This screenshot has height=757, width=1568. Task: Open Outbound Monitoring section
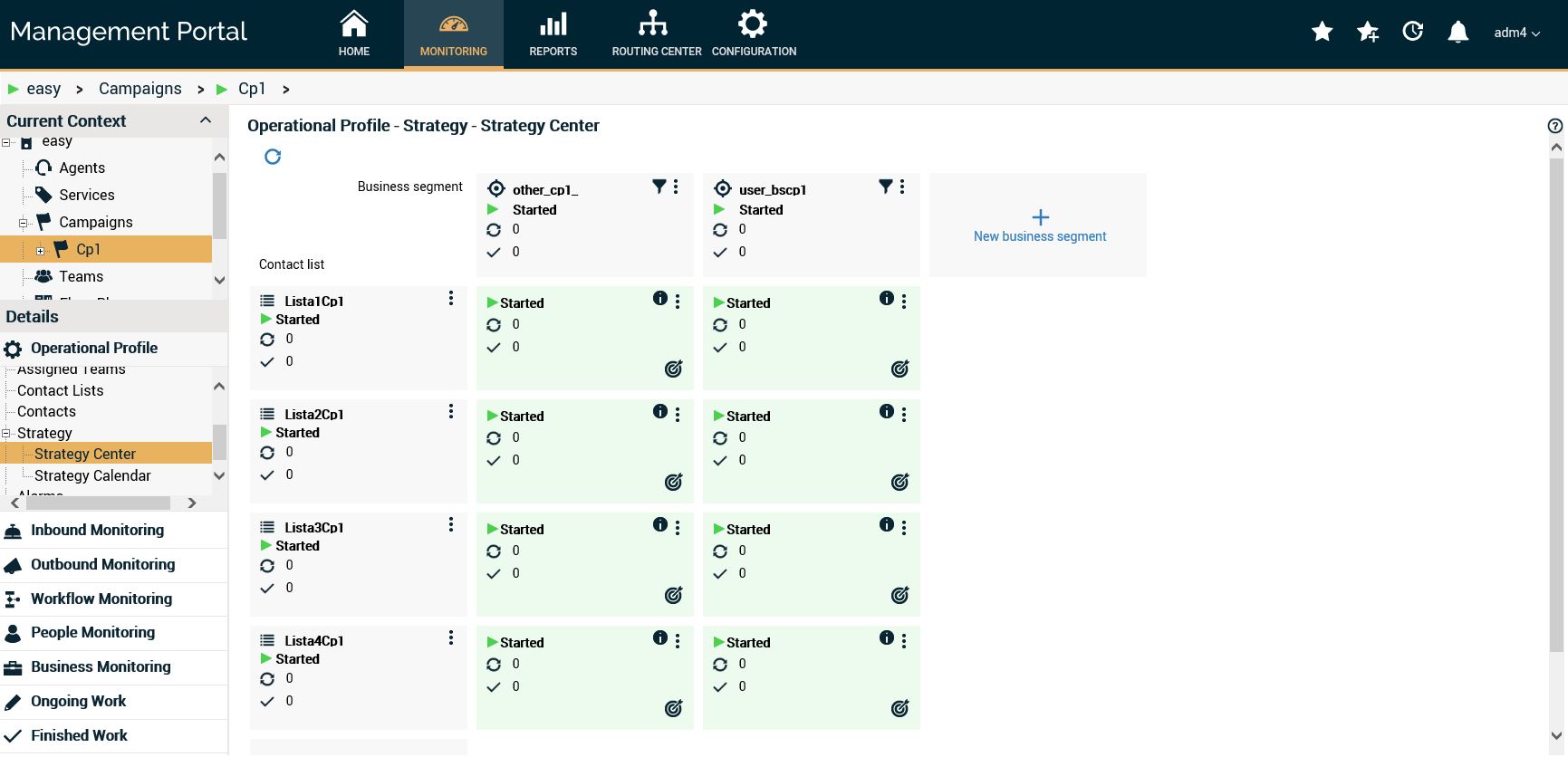point(102,564)
